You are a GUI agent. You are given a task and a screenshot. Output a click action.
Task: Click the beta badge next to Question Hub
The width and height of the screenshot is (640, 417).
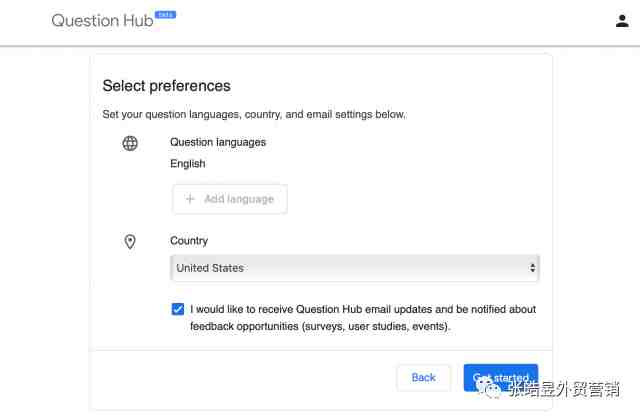click(x=165, y=15)
